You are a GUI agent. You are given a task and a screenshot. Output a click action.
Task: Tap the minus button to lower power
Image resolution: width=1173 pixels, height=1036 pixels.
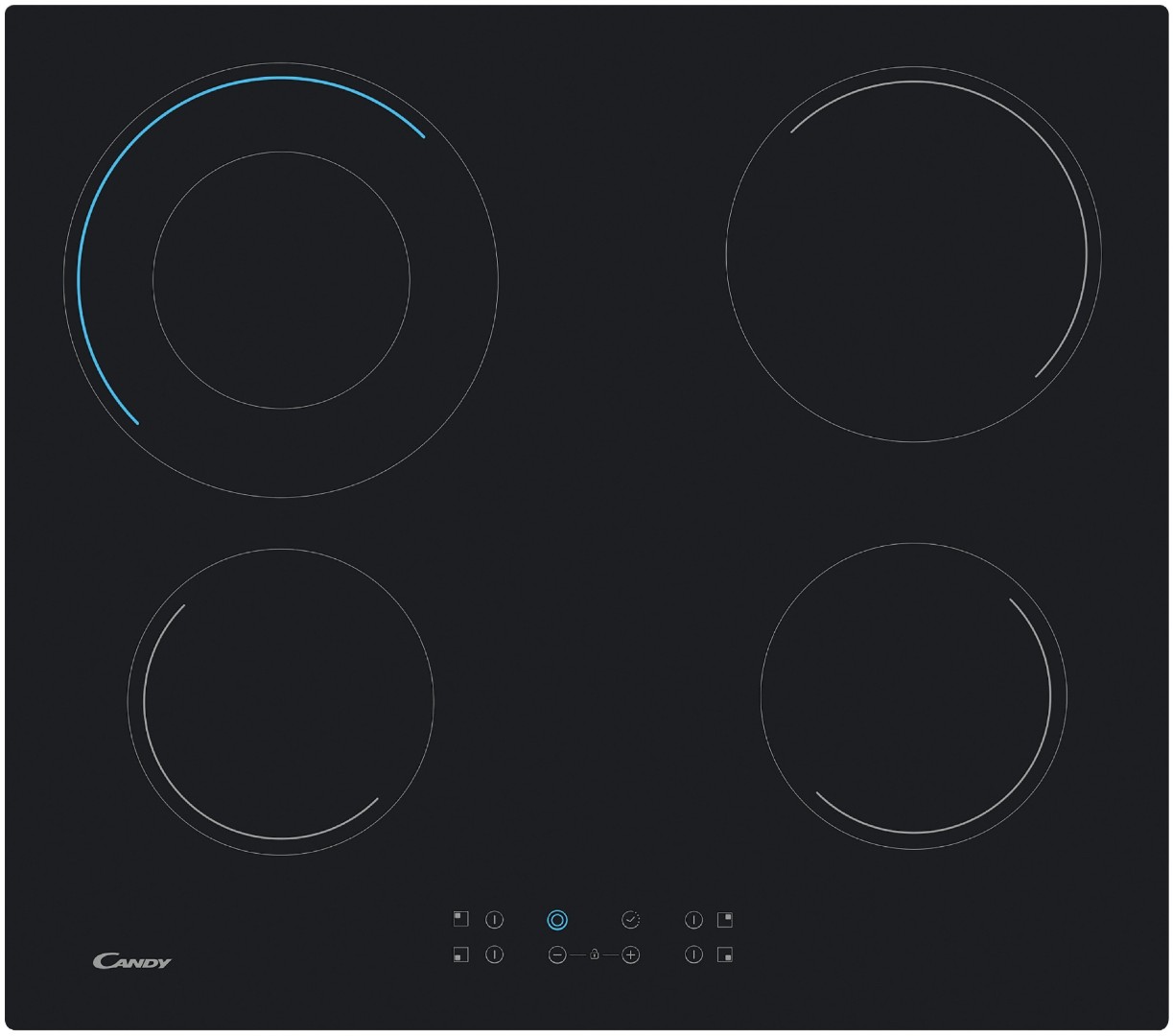click(x=557, y=955)
